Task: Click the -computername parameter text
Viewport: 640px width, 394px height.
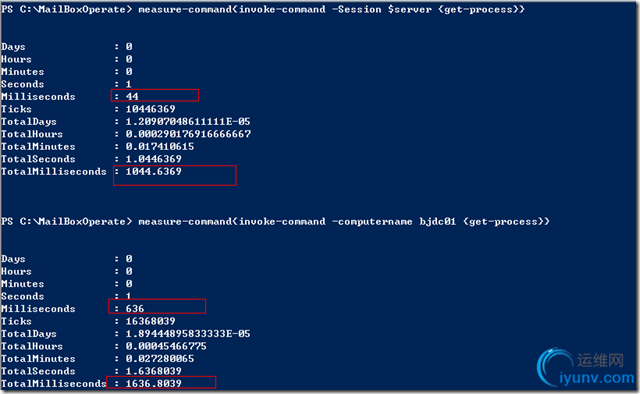Action: [x=372, y=222]
